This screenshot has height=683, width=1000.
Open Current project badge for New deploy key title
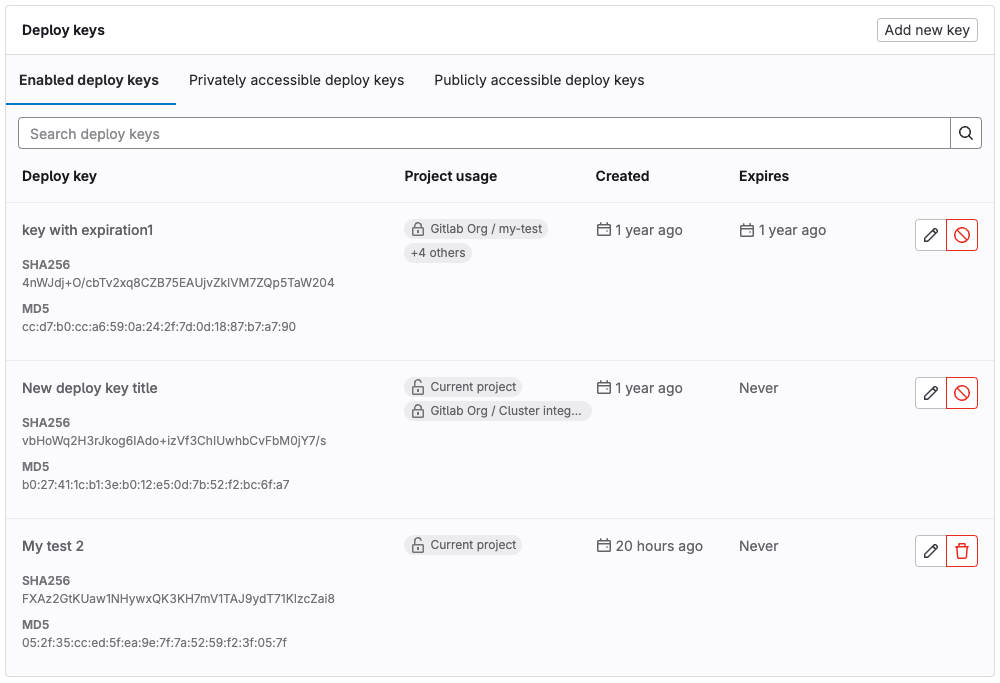point(463,387)
